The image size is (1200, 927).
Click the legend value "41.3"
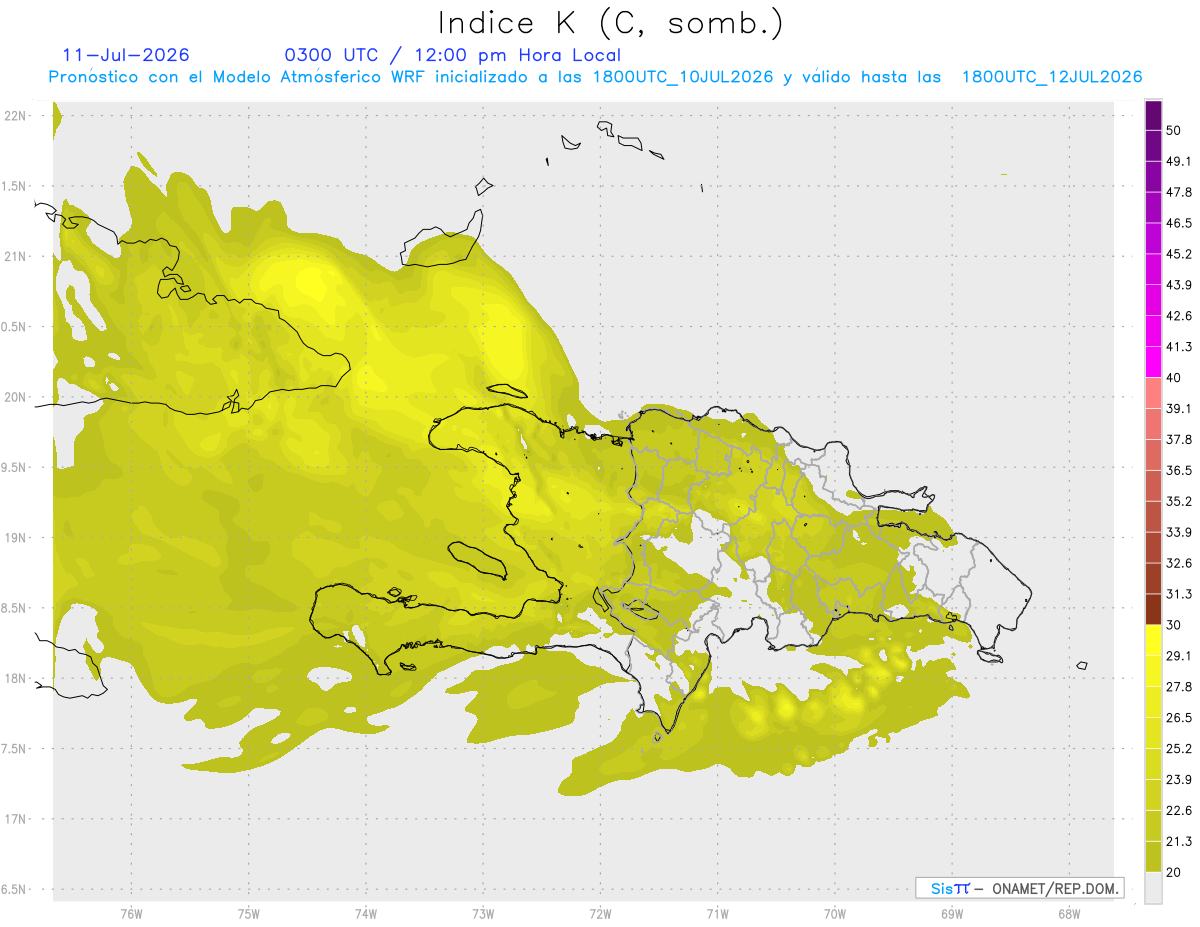tap(1179, 347)
